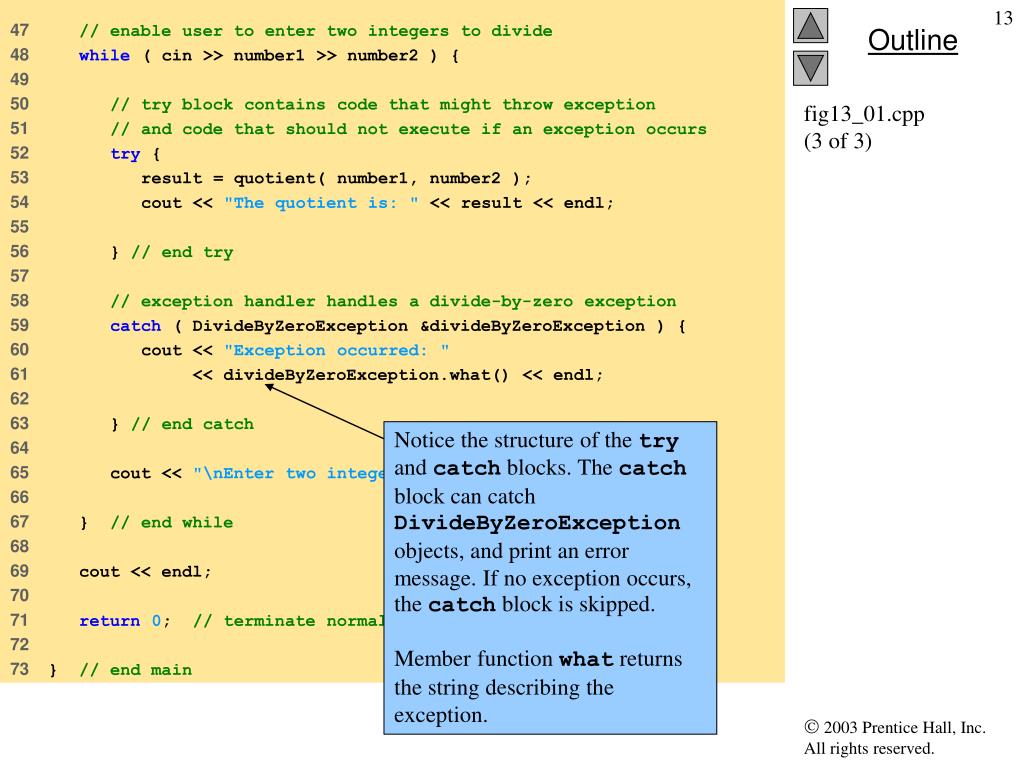Click "cout << endl;" on line 69
1024x768 pixels.
click(145, 572)
